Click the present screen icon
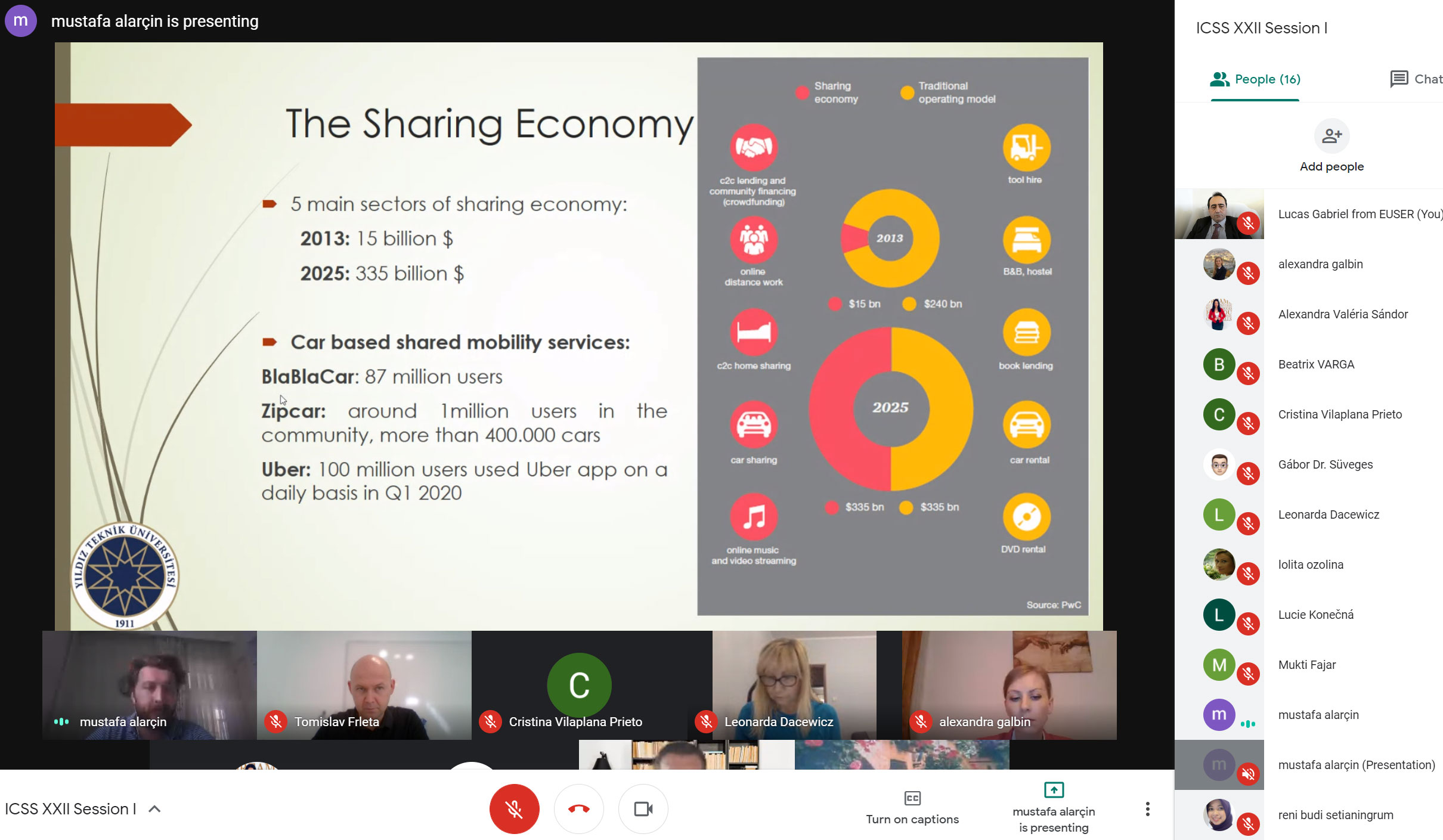 coord(1054,790)
